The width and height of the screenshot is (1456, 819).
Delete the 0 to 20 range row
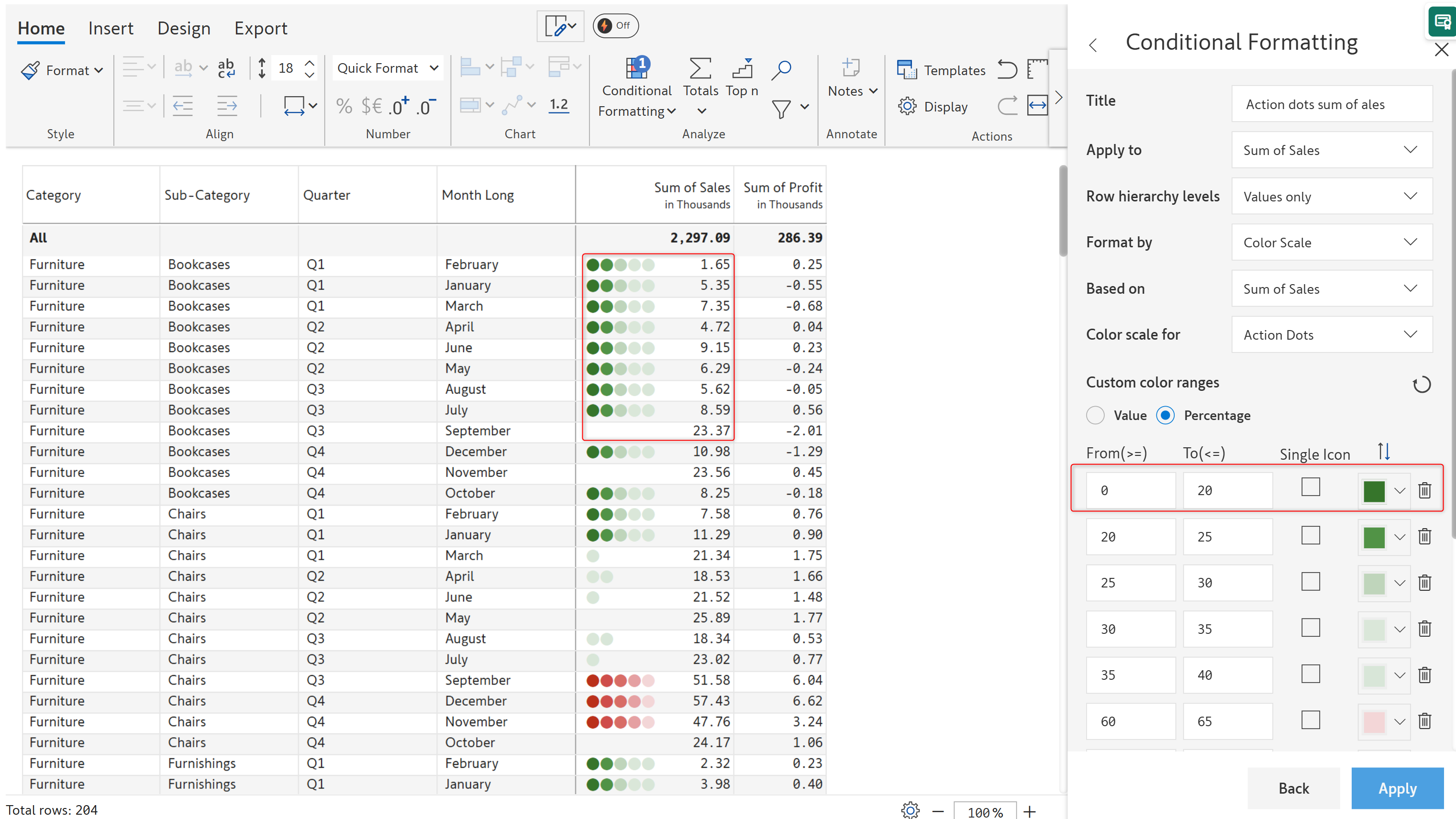(x=1424, y=490)
